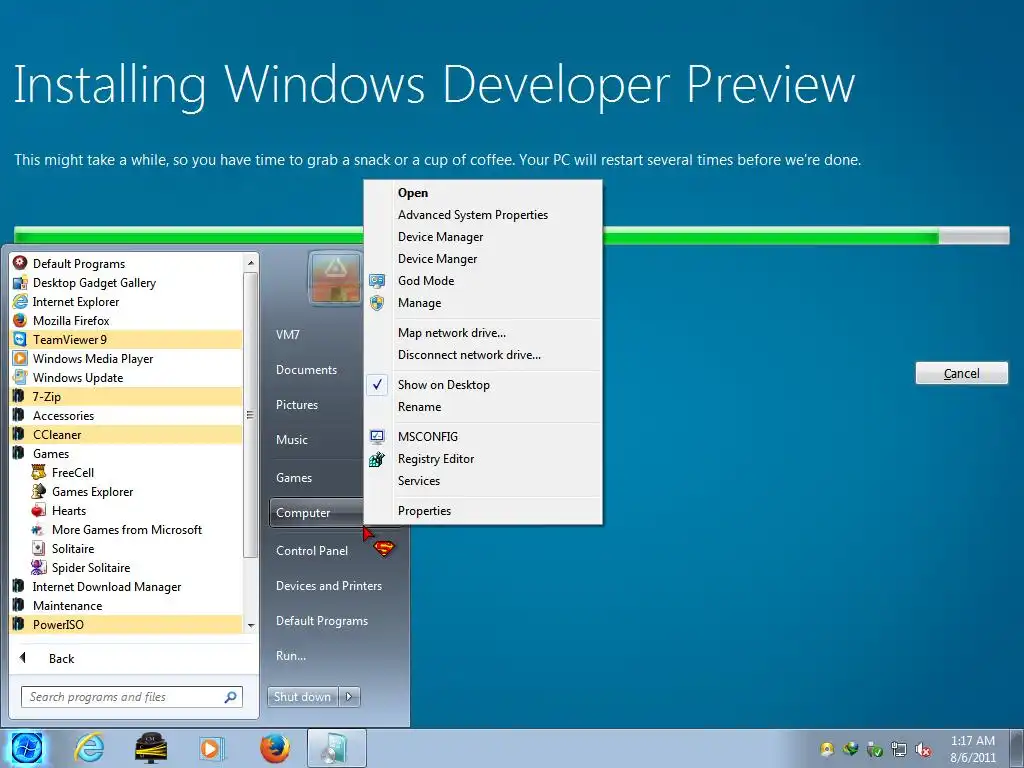
Task: Click the active setup taskbar icon
Action: point(336,748)
